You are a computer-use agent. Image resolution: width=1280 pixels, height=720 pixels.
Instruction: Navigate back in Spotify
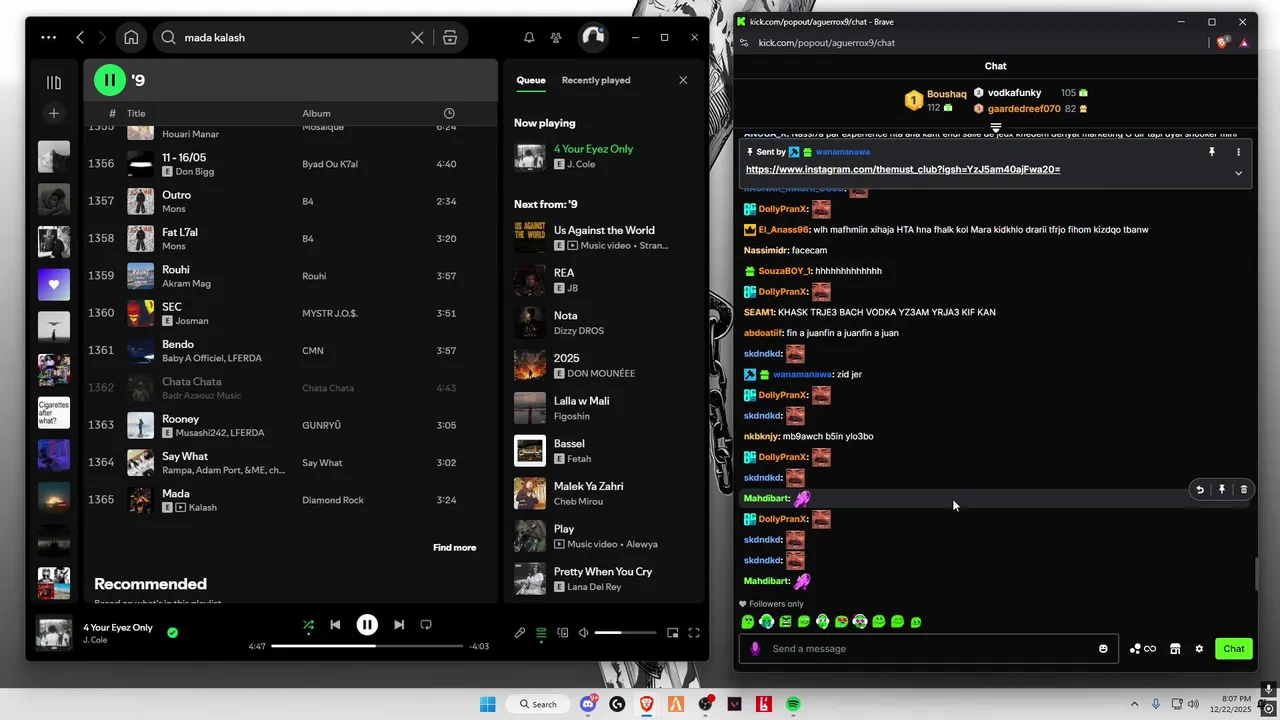coord(80,37)
